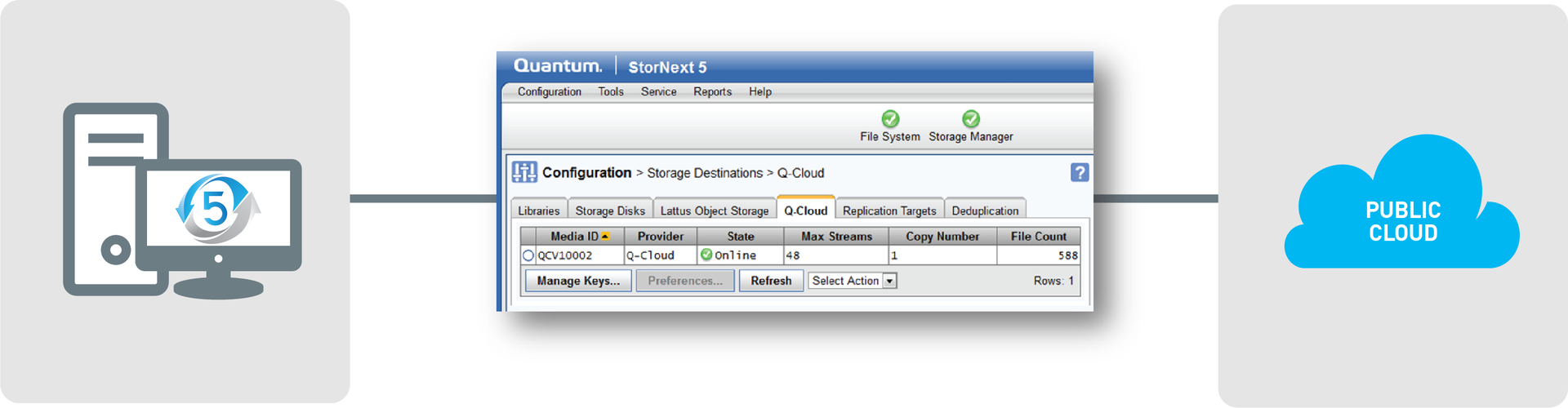The width and height of the screenshot is (1568, 408).
Task: Select the Q-Cloud tab
Action: pyautogui.click(x=806, y=208)
